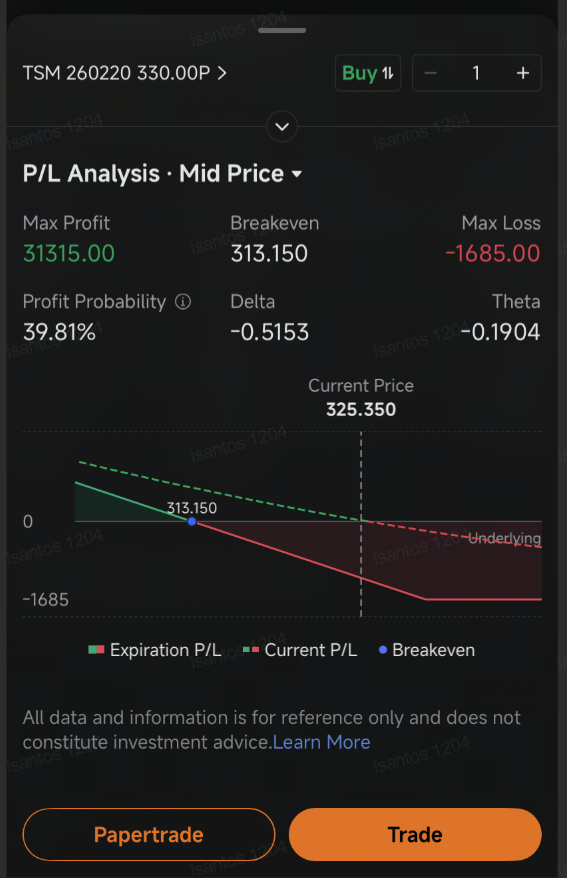Select the blue breakeven point on chart
The width and height of the screenshot is (567, 878).
192,521
